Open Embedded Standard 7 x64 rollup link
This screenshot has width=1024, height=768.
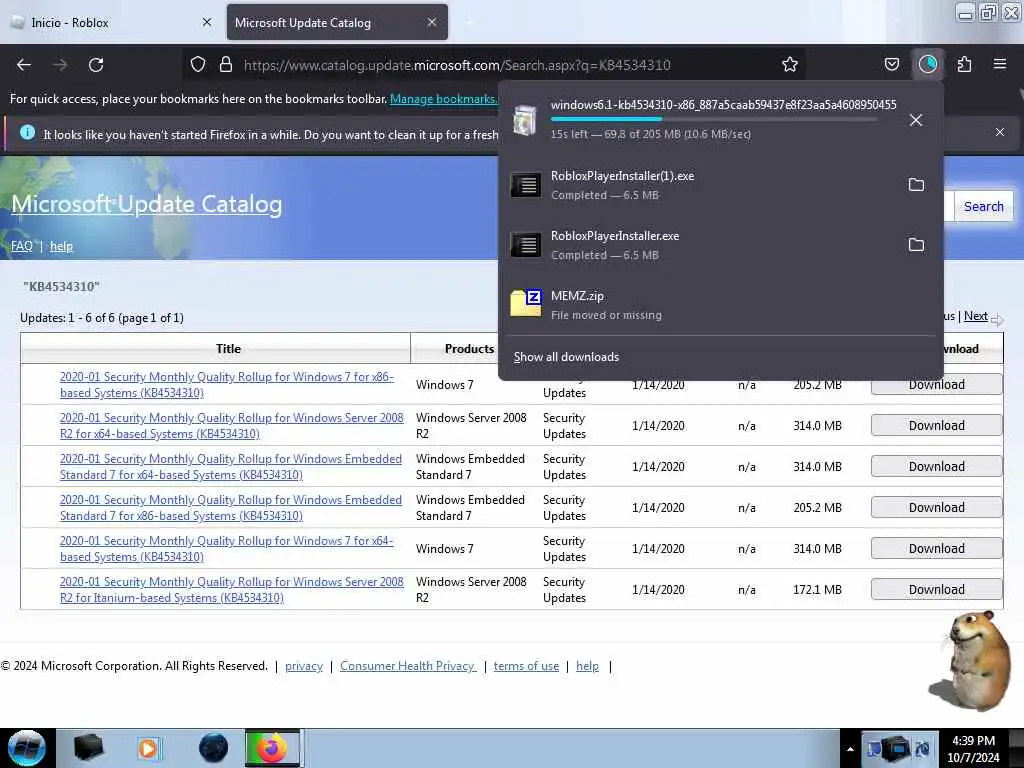(231, 467)
